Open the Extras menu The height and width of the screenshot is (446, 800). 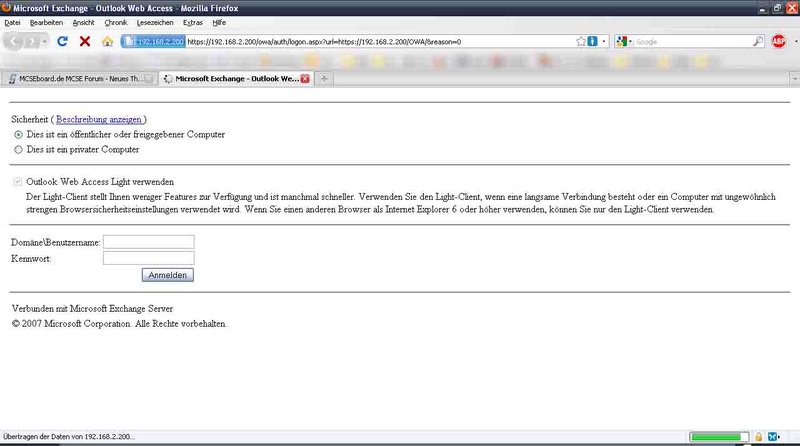point(193,22)
